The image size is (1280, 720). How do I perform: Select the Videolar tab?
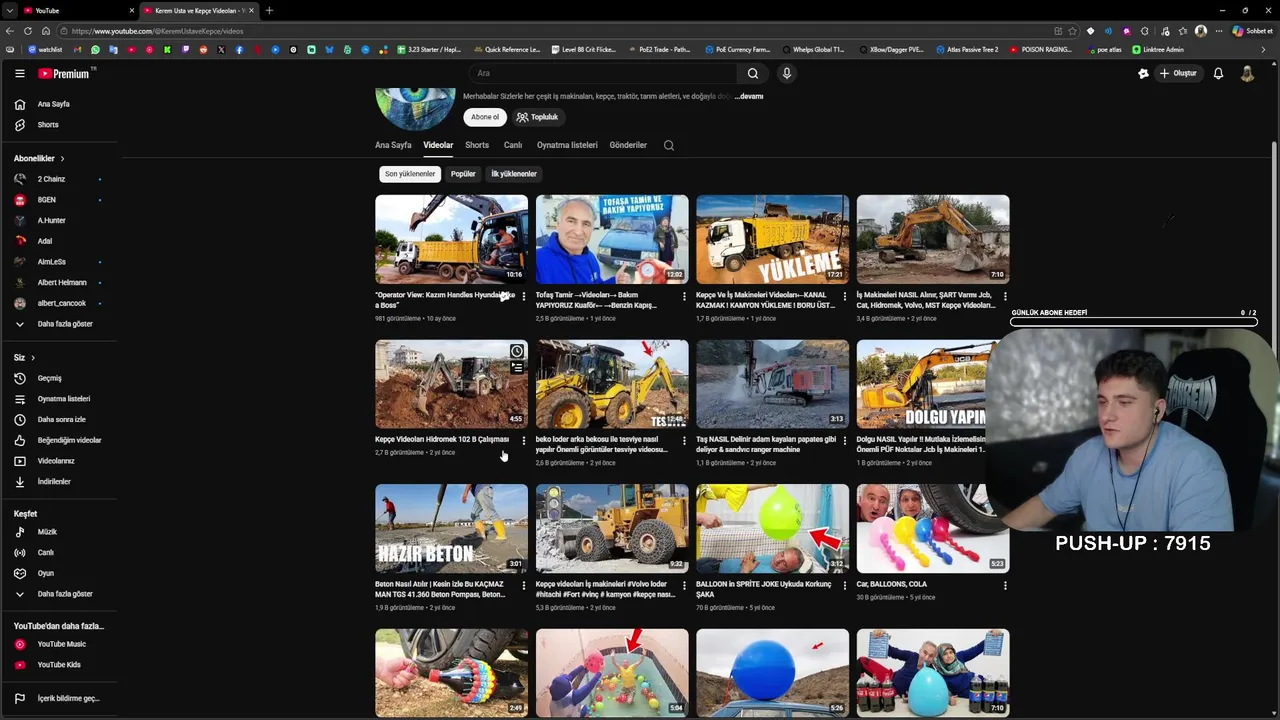(x=438, y=145)
